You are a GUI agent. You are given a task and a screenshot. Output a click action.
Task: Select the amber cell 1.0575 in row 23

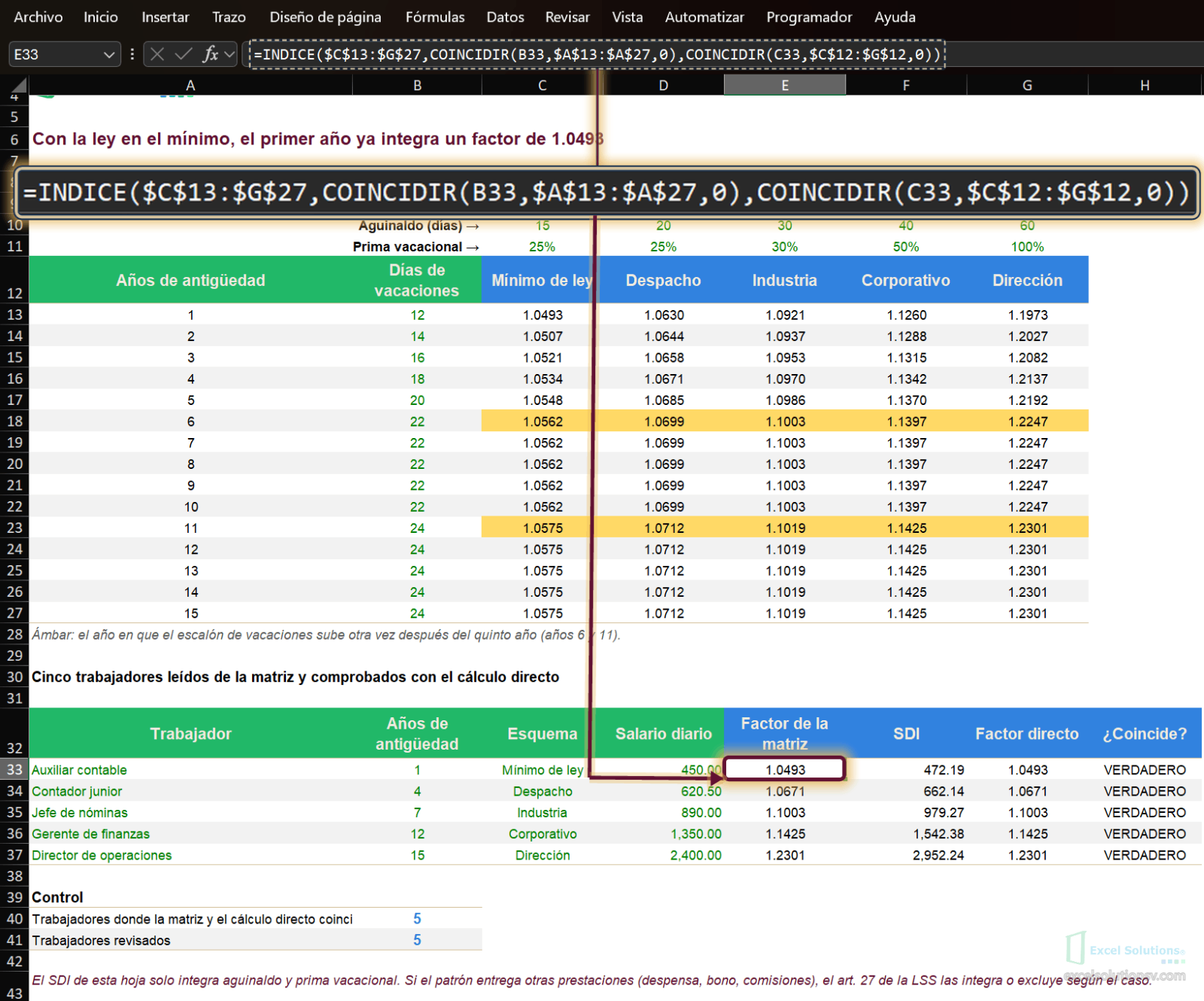click(x=542, y=528)
